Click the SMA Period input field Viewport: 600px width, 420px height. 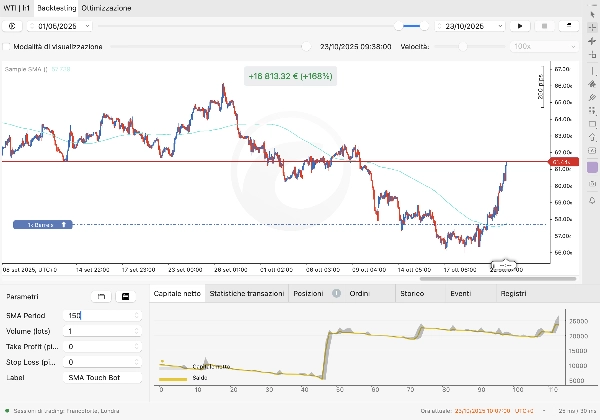107,314
